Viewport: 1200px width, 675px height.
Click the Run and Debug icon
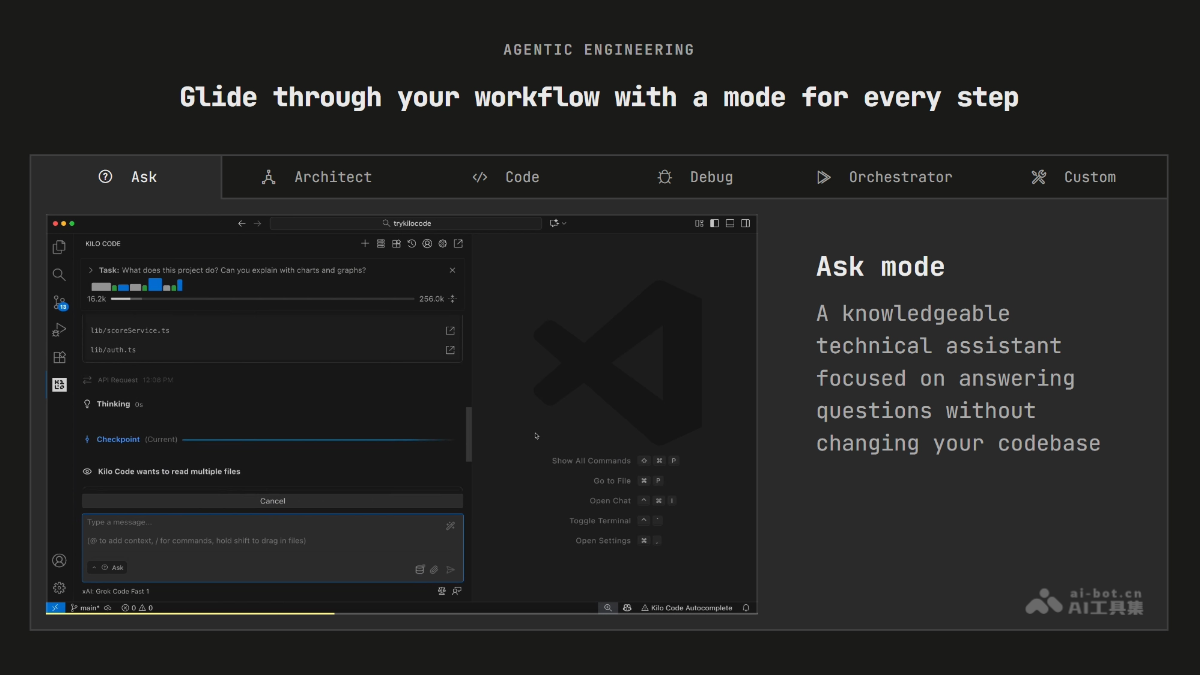59,329
